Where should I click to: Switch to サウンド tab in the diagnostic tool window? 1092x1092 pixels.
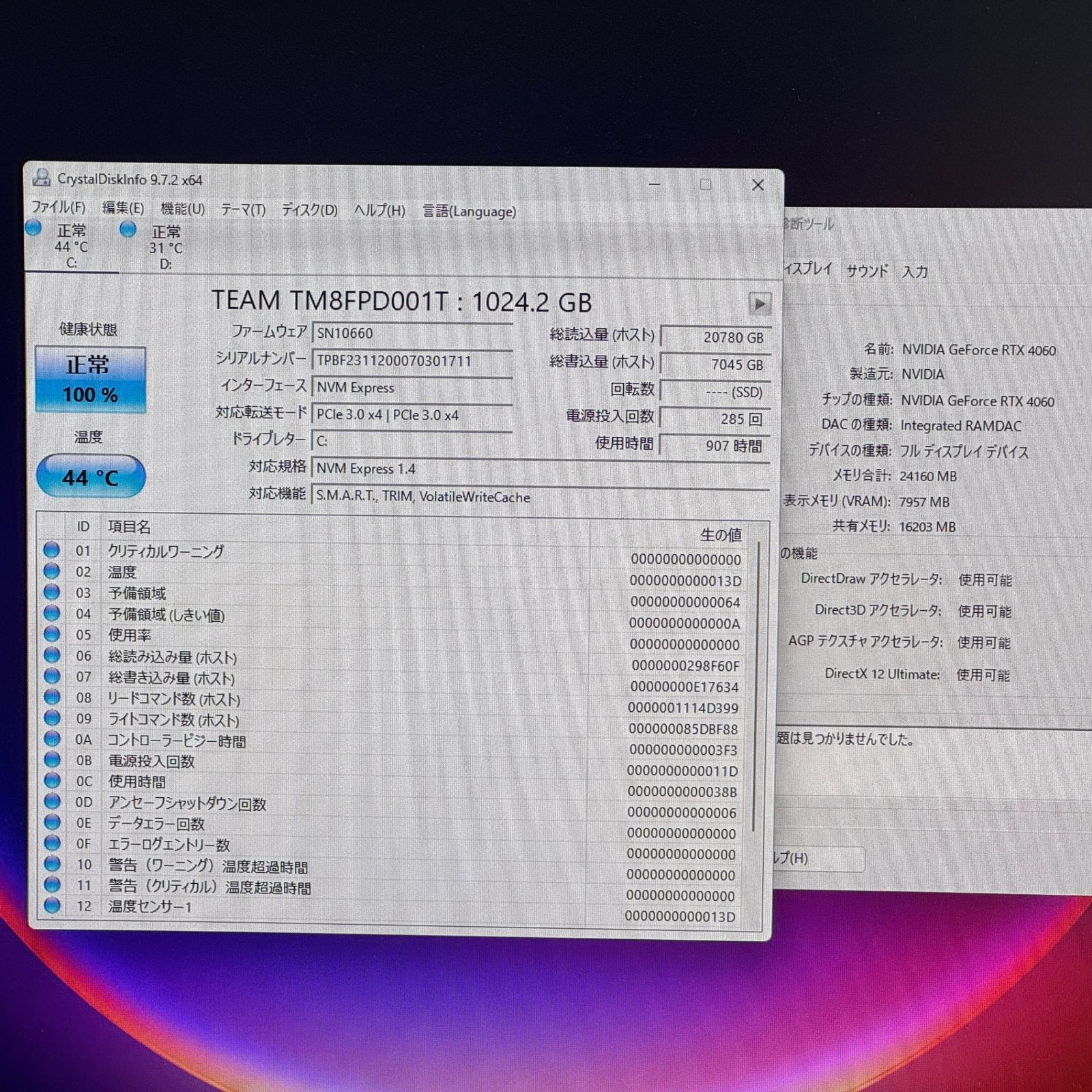[867, 271]
